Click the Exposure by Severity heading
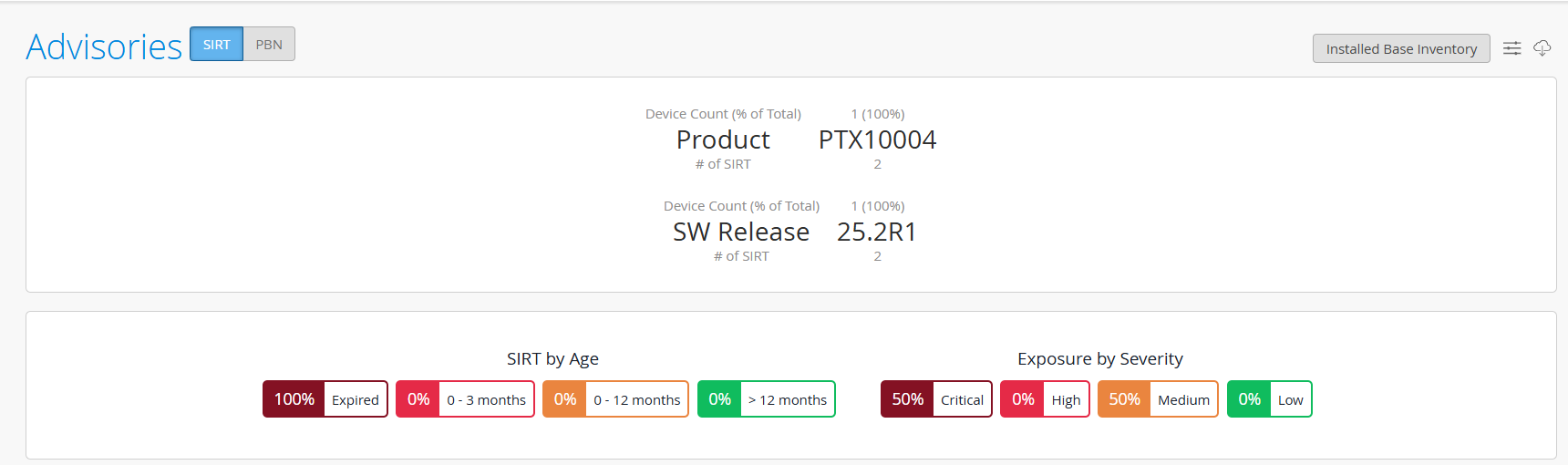This screenshot has width=1568, height=465. pyautogui.click(x=1100, y=358)
